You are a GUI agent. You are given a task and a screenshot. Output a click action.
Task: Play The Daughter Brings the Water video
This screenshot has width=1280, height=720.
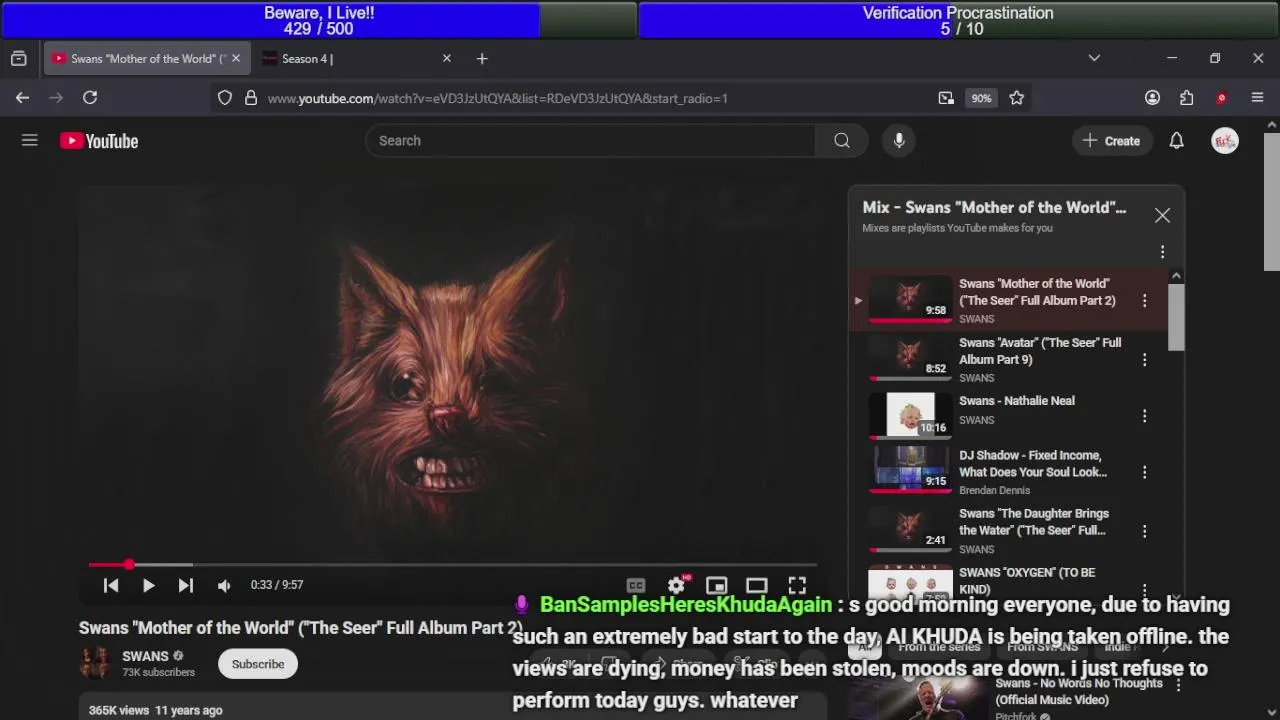(x=910, y=529)
